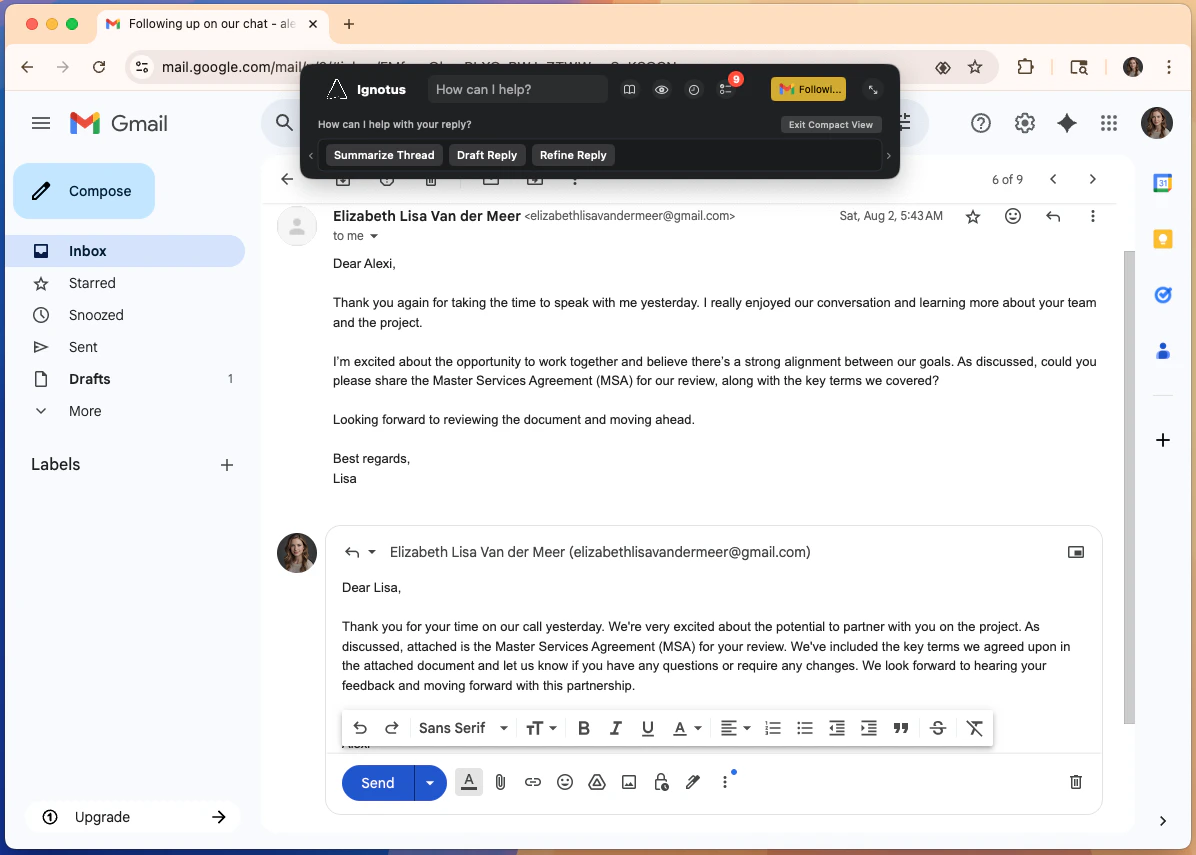Type in the Ignotus help field
Image resolution: width=1196 pixels, height=855 pixels.
(517, 89)
